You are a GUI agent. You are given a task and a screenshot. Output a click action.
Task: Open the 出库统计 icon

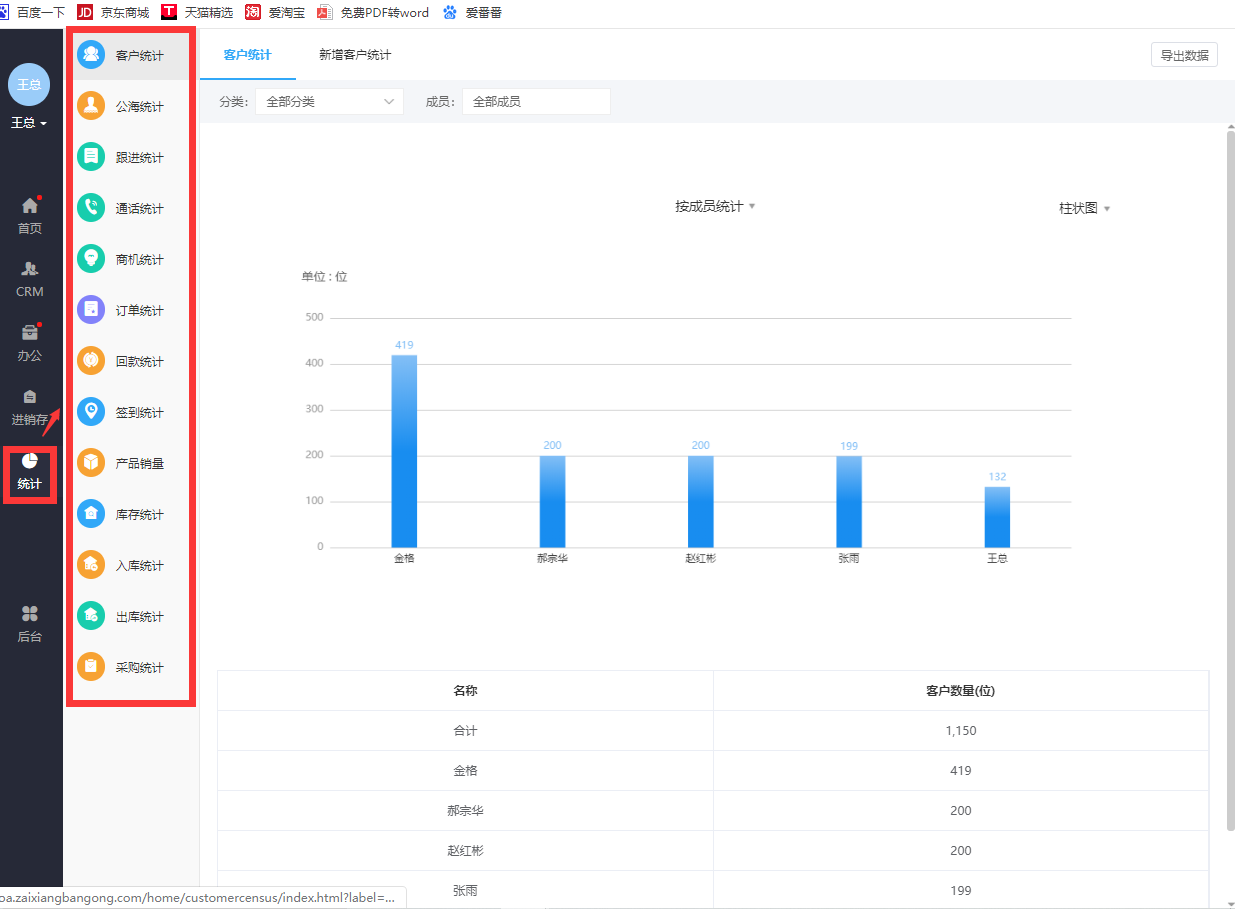click(x=91, y=616)
